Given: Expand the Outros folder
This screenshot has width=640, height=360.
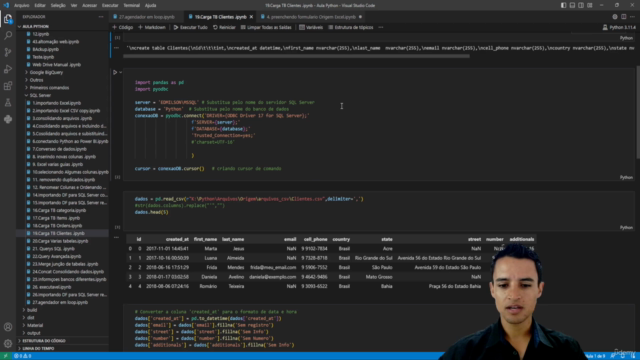Looking at the screenshot, I should coord(36,80).
